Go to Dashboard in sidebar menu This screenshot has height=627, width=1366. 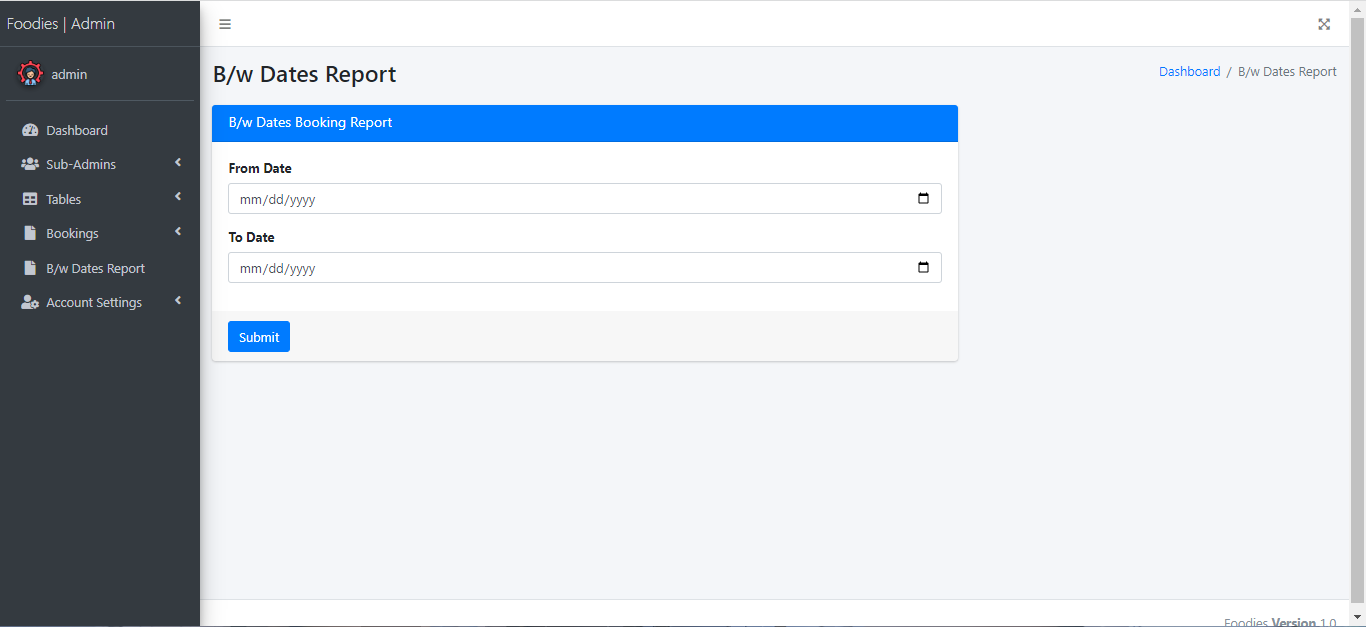[x=77, y=131]
